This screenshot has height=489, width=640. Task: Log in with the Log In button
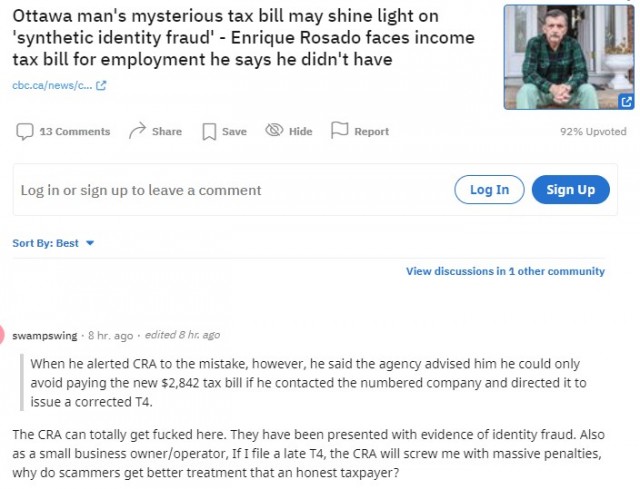click(489, 189)
